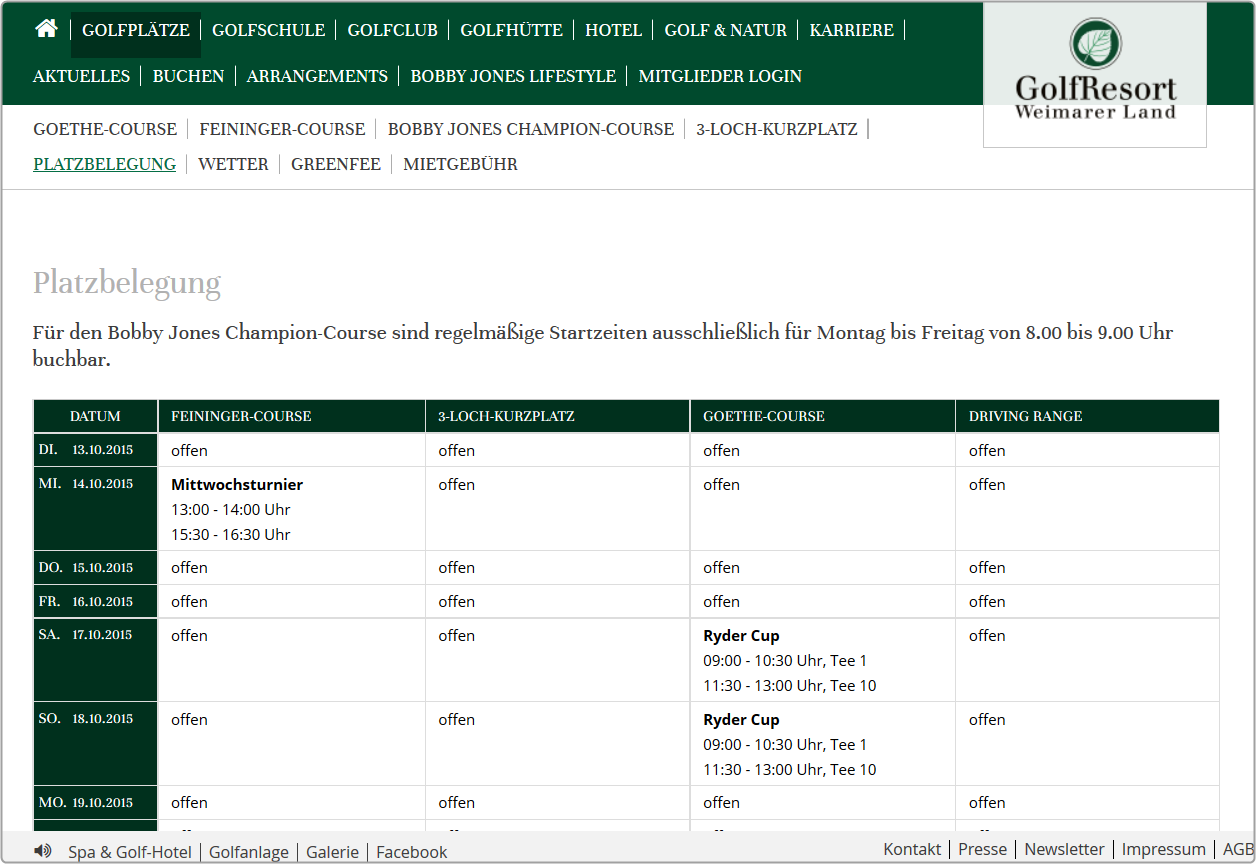Image resolution: width=1256 pixels, height=864 pixels.
Task: Open Golfanlage footer link
Action: click(249, 852)
